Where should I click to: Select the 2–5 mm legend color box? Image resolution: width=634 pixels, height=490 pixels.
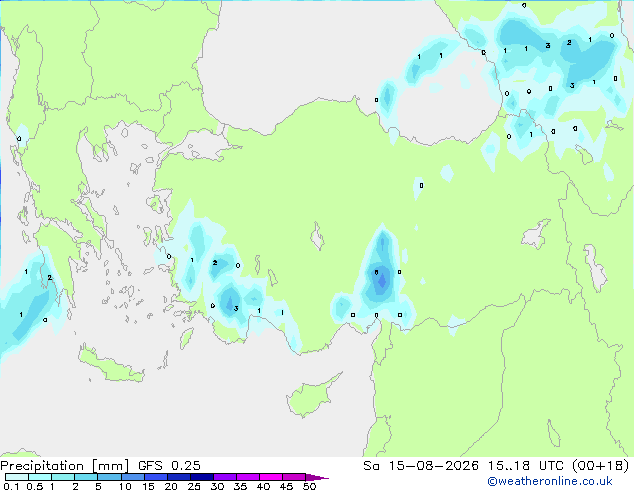tap(86, 477)
